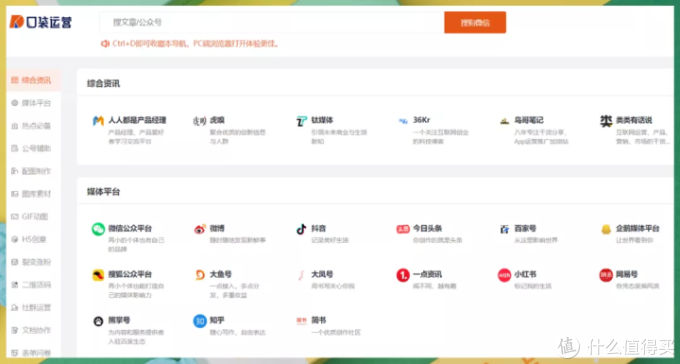This screenshot has height=364, width=680.
Task: Open the 一点资讯 red circle icon
Action: coord(403,275)
